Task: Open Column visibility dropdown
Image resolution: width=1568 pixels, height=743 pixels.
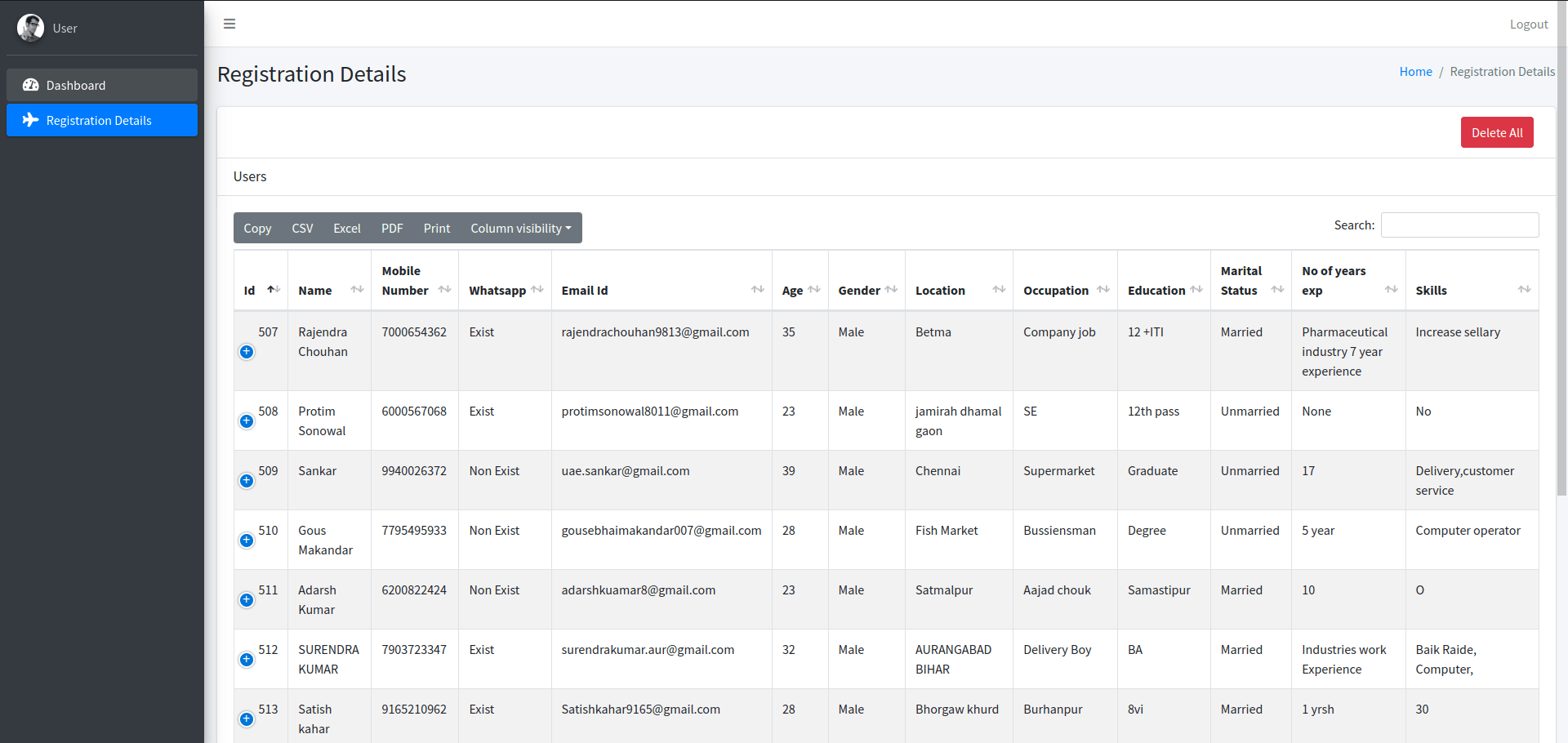Action: coord(520,229)
